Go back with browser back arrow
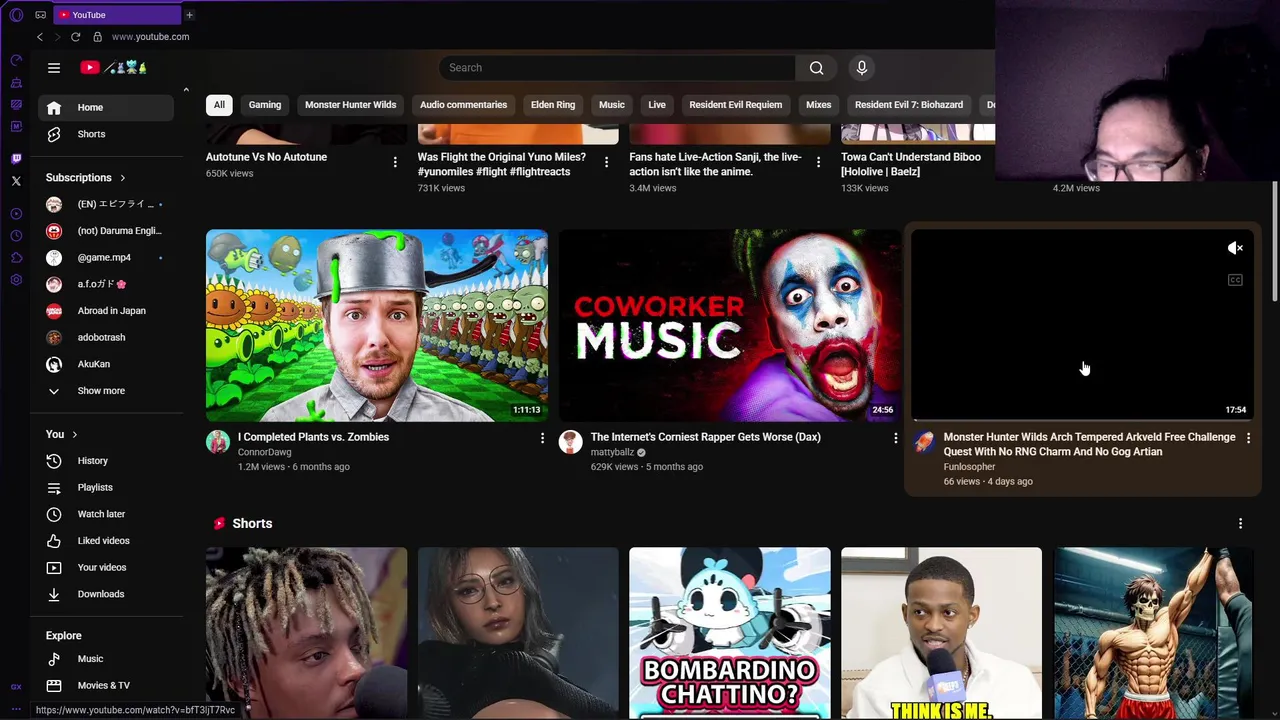This screenshot has width=1280, height=720. tap(40, 37)
